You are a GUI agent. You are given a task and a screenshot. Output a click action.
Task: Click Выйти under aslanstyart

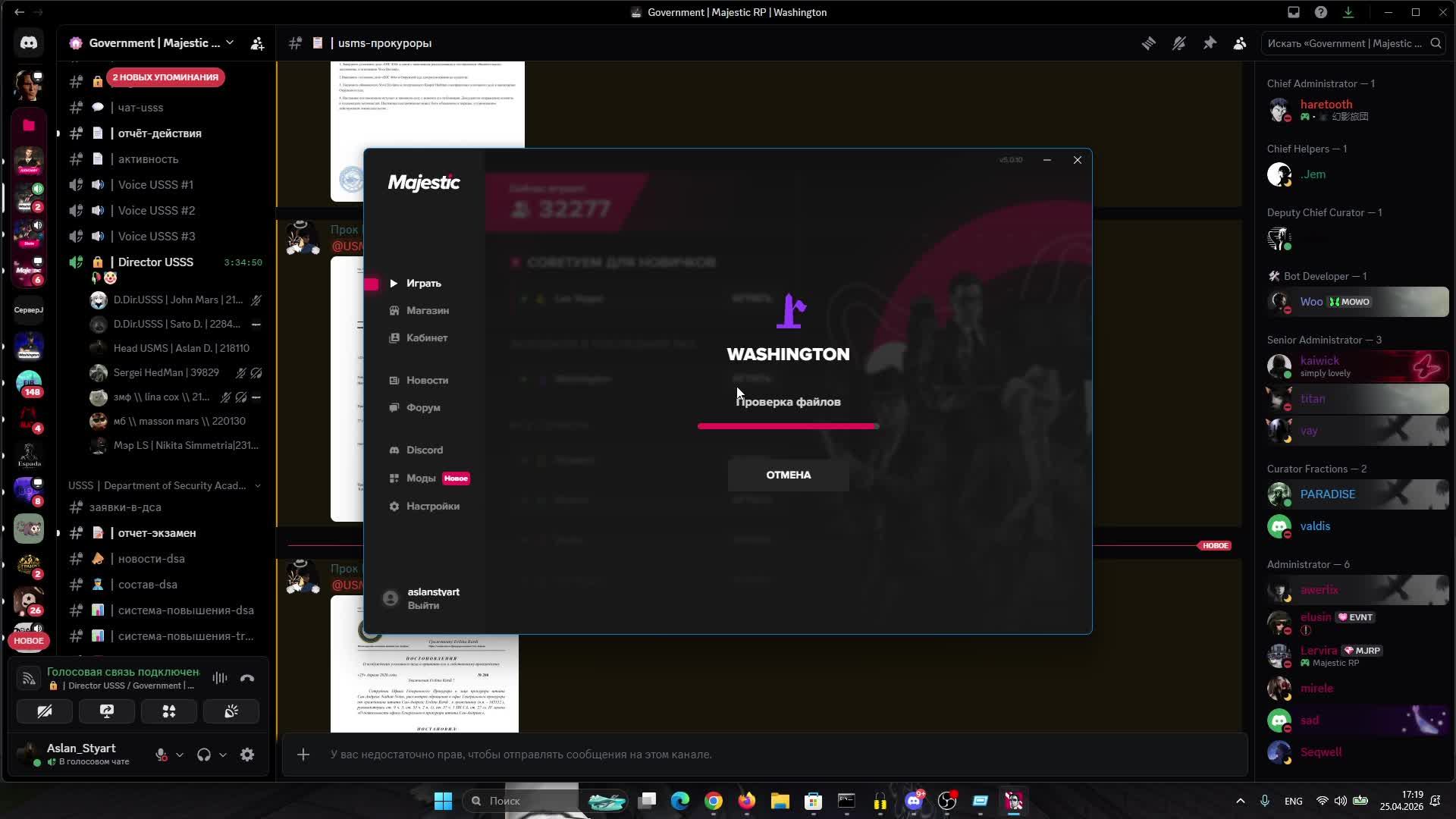[x=423, y=605]
